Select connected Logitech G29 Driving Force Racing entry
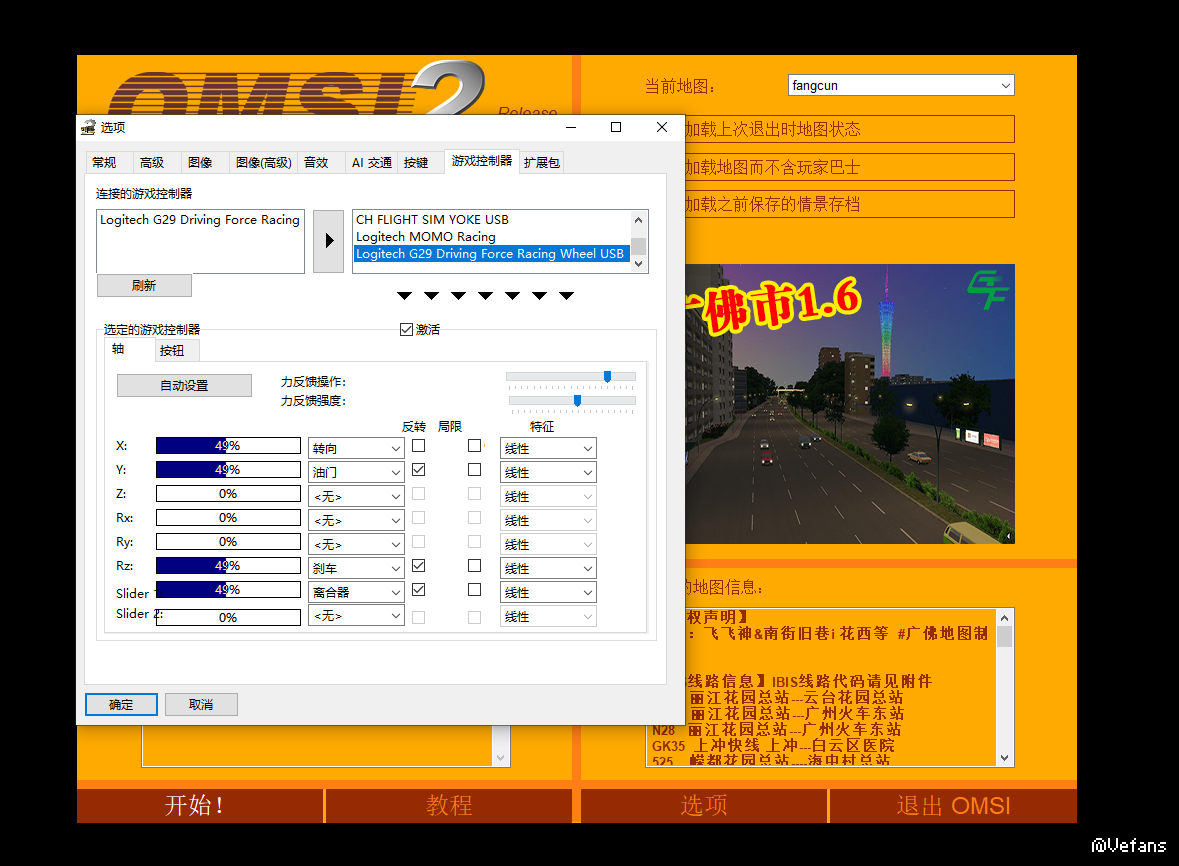This screenshot has height=866, width=1179. point(200,220)
